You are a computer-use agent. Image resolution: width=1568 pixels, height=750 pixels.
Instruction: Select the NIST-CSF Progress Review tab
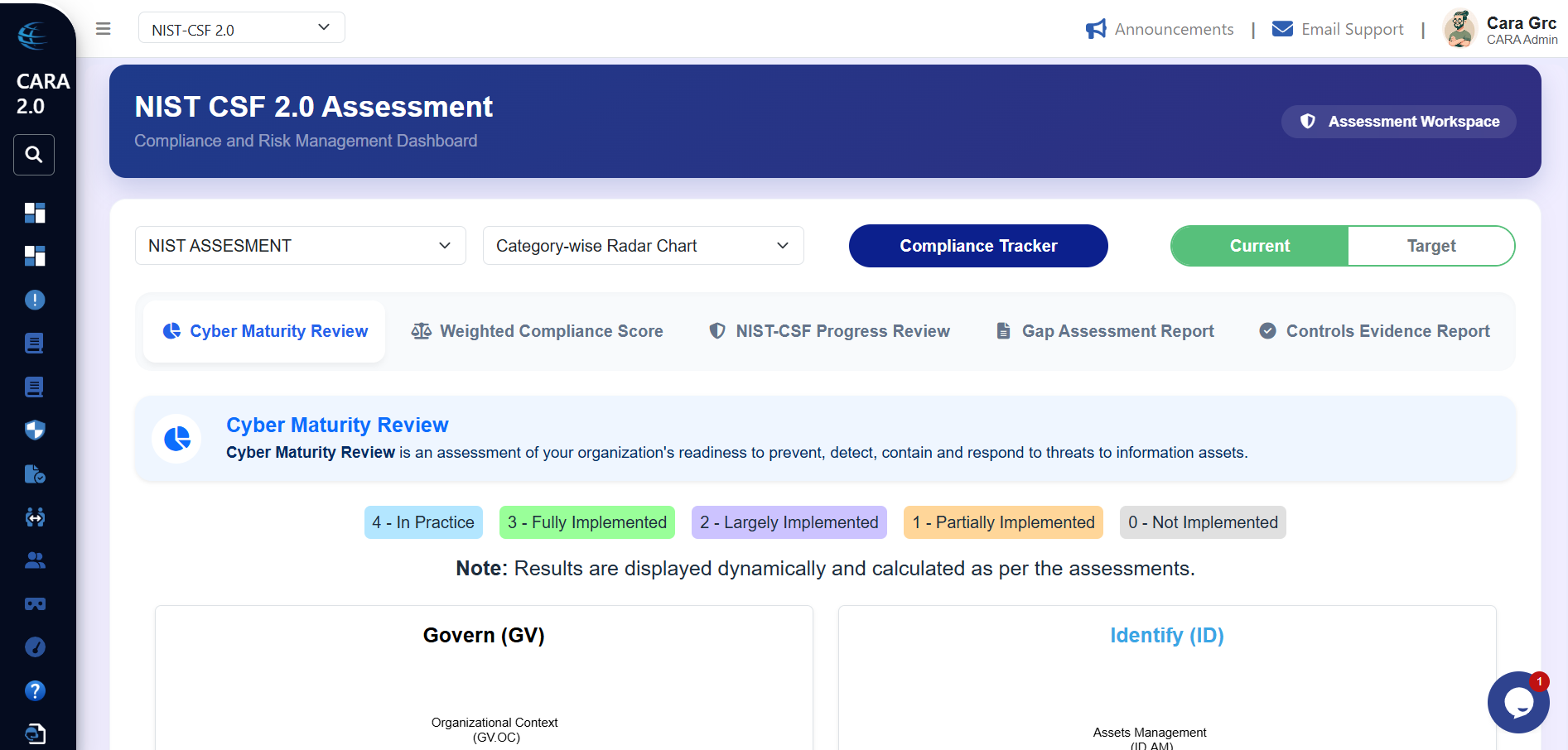click(829, 331)
